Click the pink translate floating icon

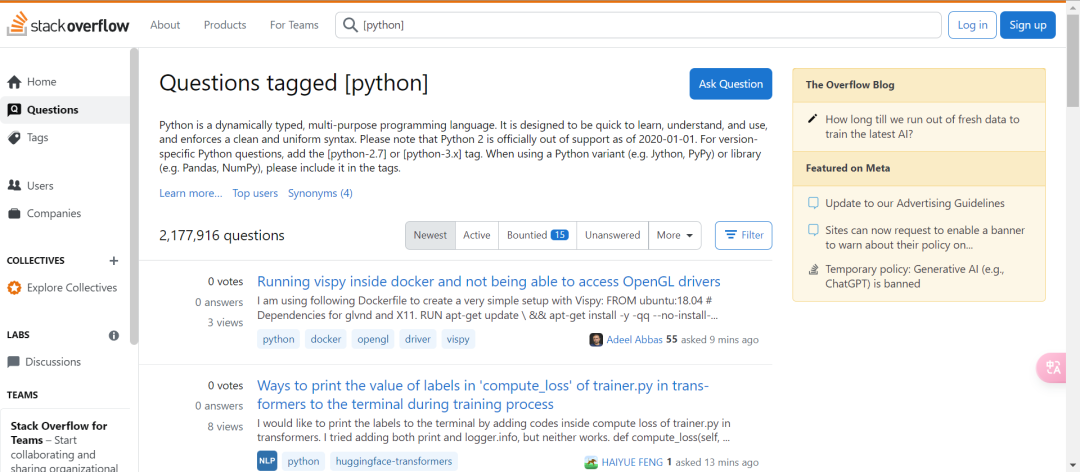(1054, 368)
